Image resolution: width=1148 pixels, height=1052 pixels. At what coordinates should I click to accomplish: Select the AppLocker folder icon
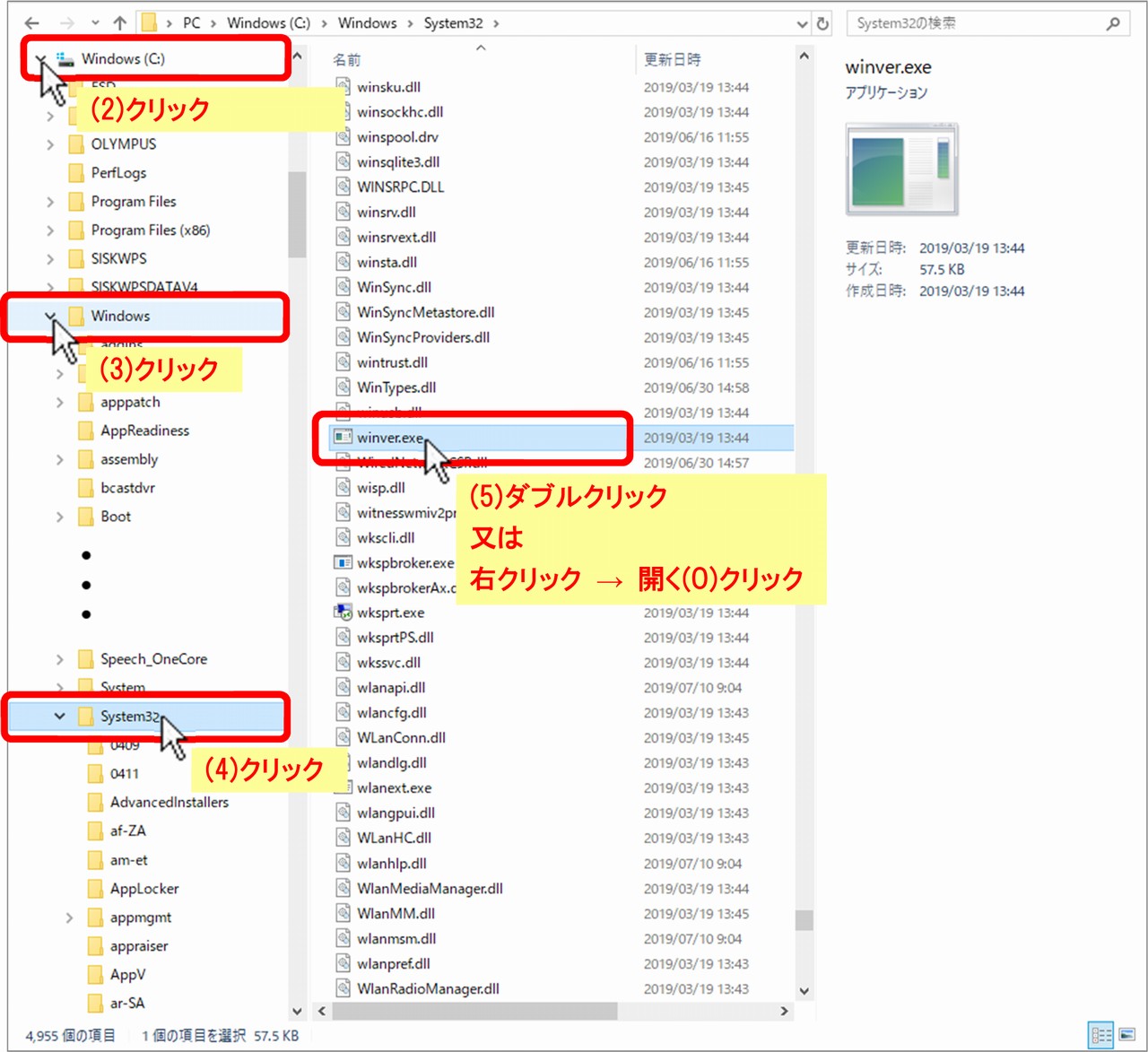(96, 889)
